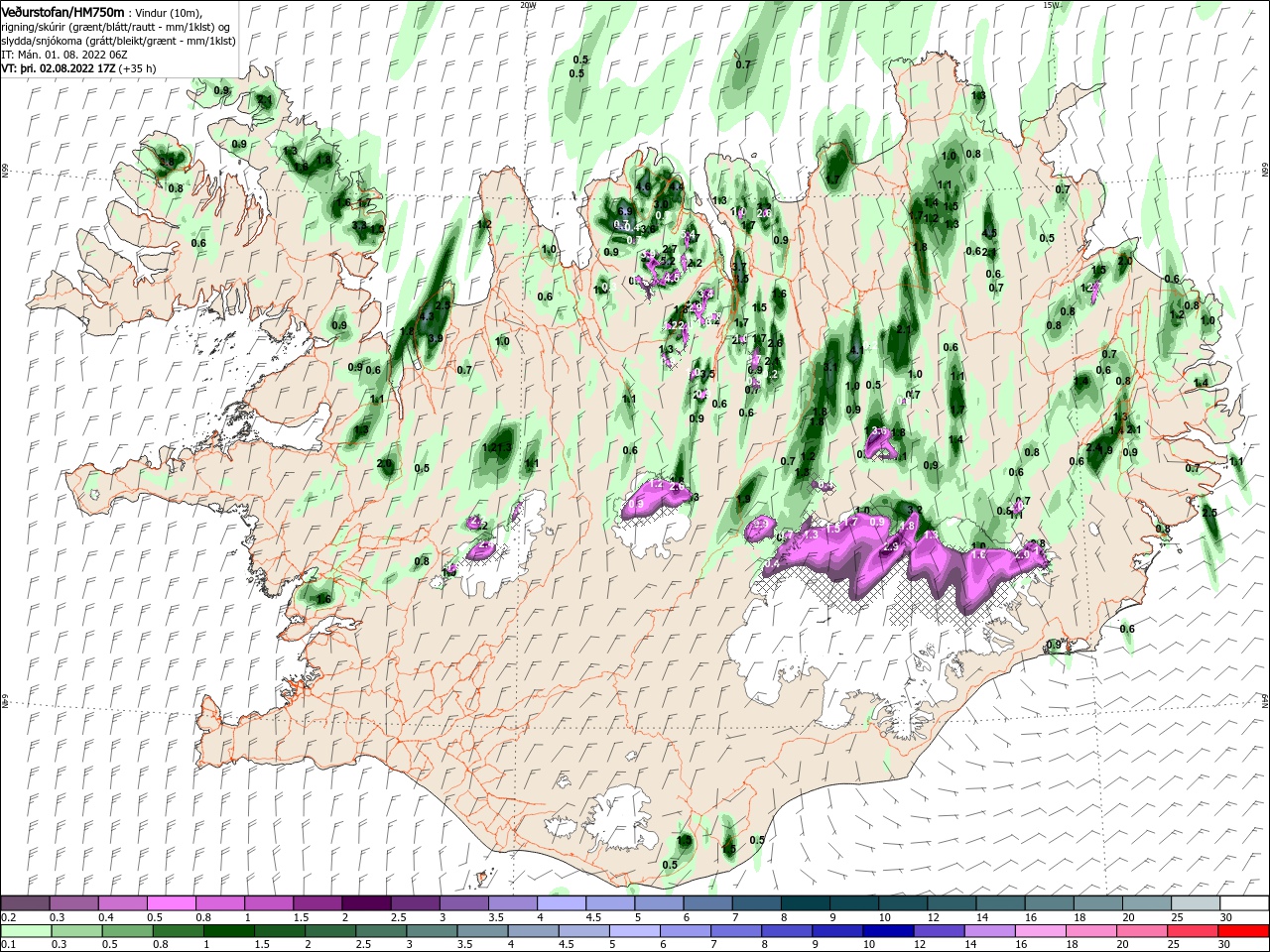This screenshot has width=1270, height=952.
Task: Pick the palest green 0.1–0.3 rain legend swatch
Action: click(x=25, y=931)
